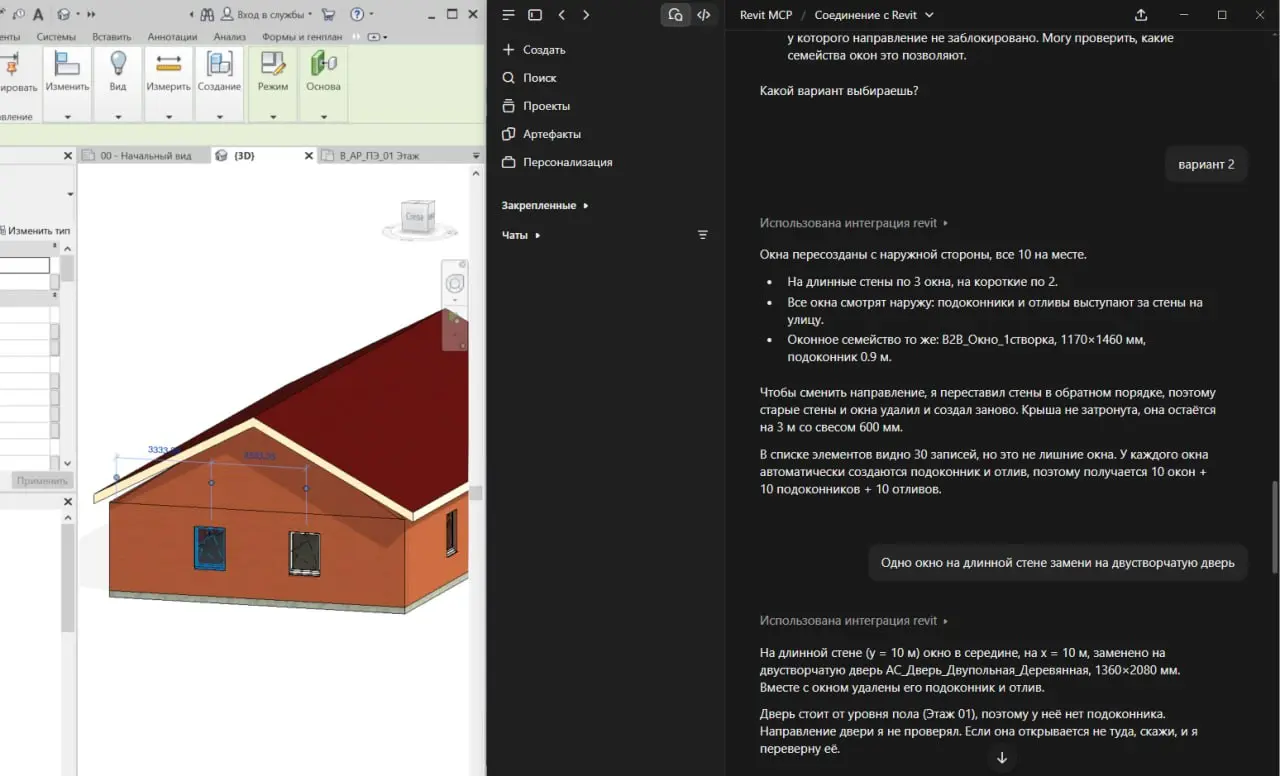Image resolution: width=1280 pixels, height=776 pixels.
Task: Expand the Изменить panel dropdown arrow
Action: (x=67, y=117)
